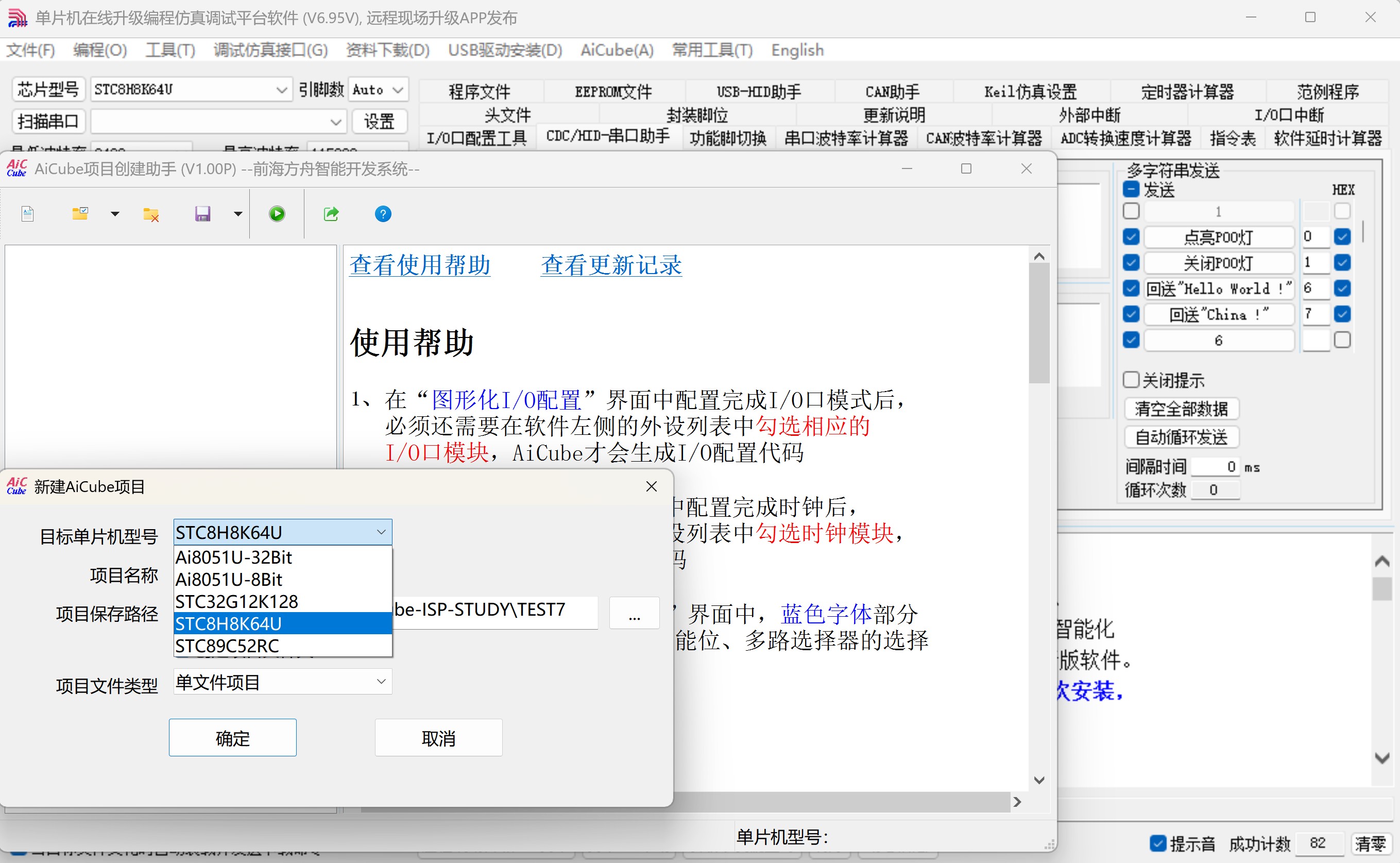This screenshot has height=863, width=1400.
Task: Enable the send checkbox for row 1
Action: tap(1131, 211)
